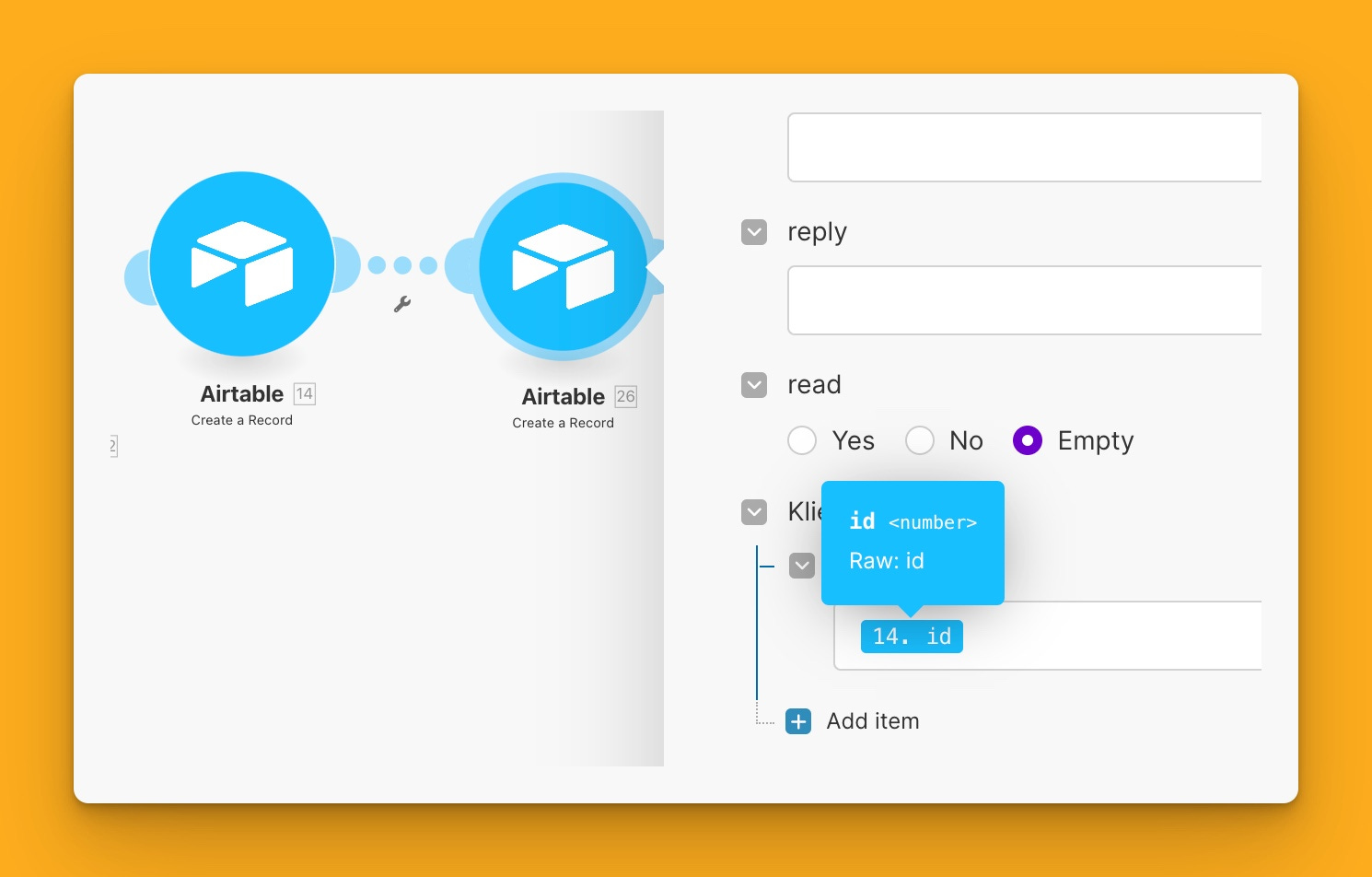Click the Add item plus icon
The image size is (1372, 877).
pyautogui.click(x=798, y=721)
